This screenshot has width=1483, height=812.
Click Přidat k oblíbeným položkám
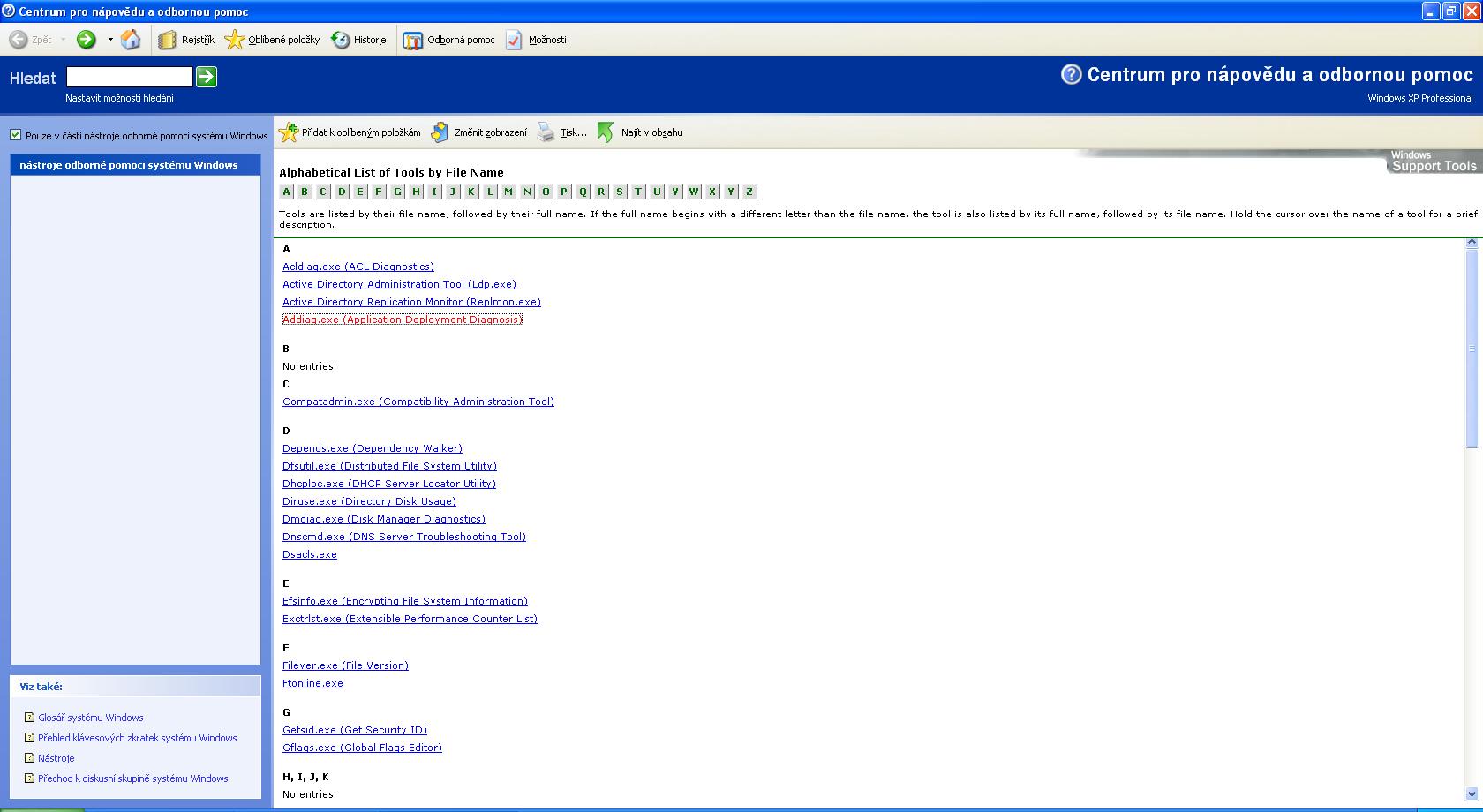click(x=350, y=132)
